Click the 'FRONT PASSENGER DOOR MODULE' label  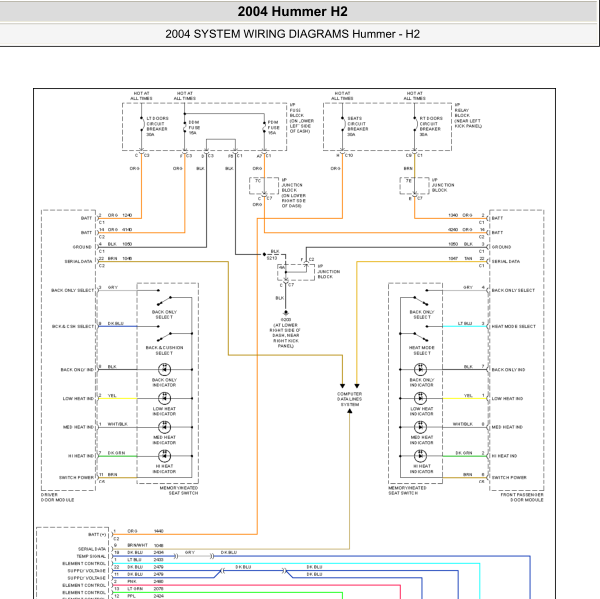tap(522, 497)
